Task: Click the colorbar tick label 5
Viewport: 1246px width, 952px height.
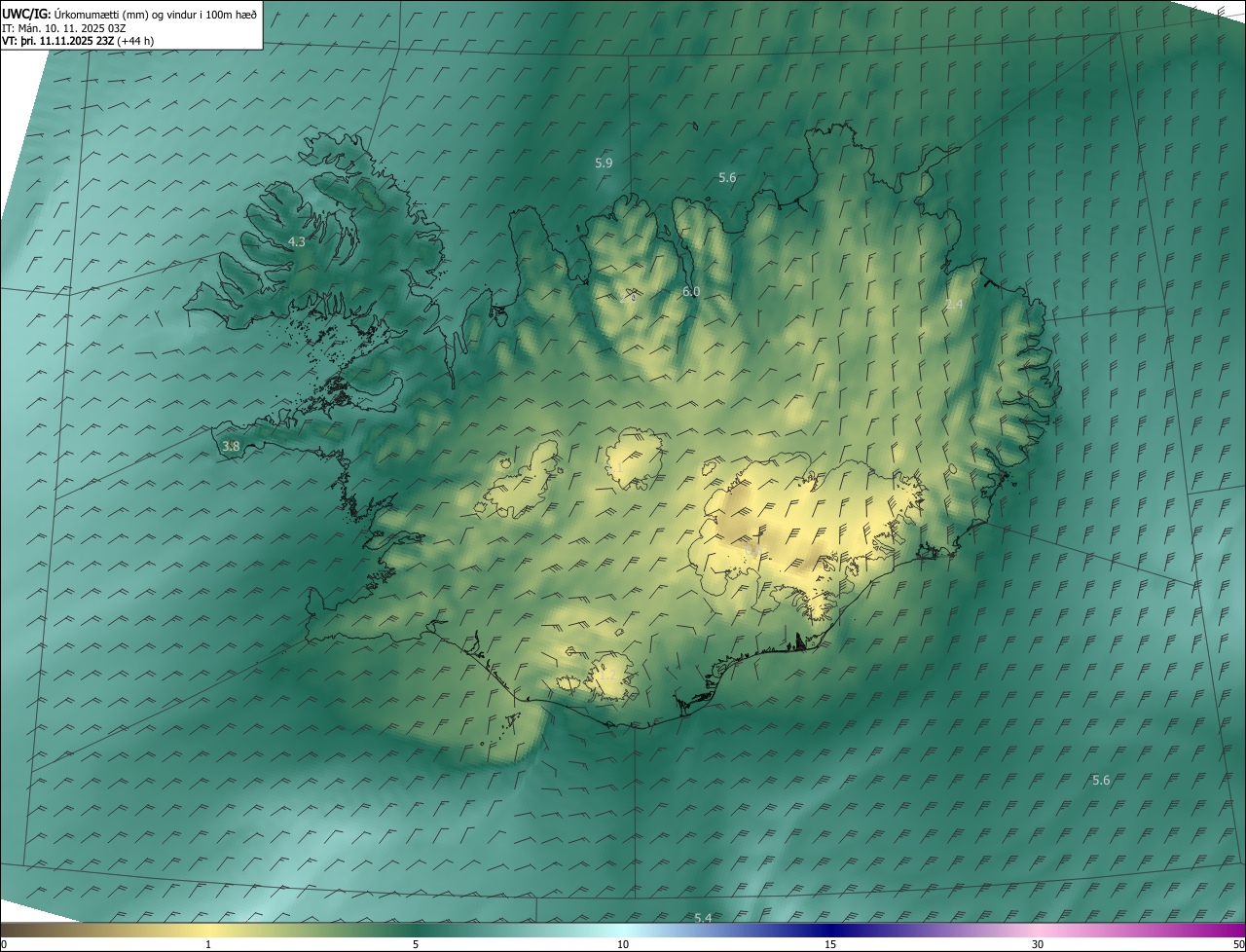Action: coord(416,944)
